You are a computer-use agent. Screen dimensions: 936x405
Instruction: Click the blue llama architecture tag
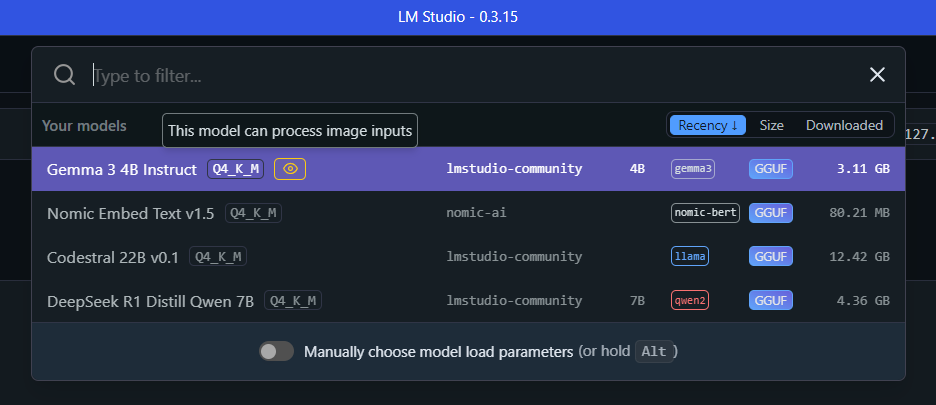pyautogui.click(x=689, y=256)
